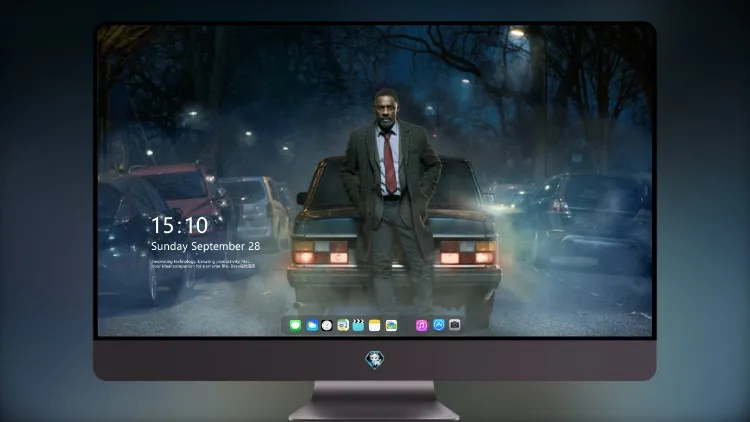The image size is (750, 422).
Task: Open the Weather app in dock
Action: 311,325
